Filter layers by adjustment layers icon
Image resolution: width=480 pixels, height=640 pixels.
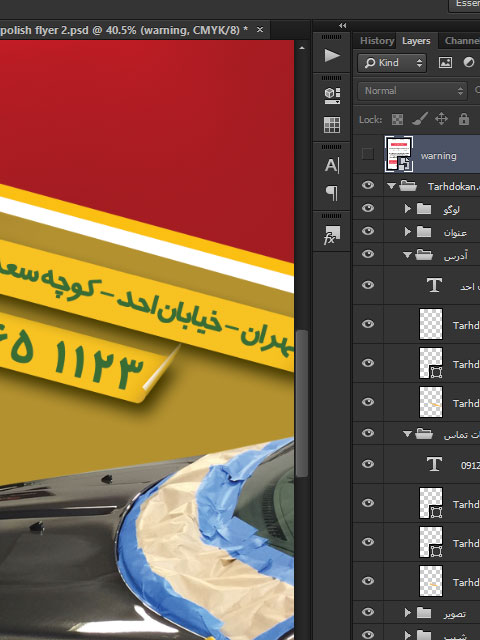click(x=469, y=62)
